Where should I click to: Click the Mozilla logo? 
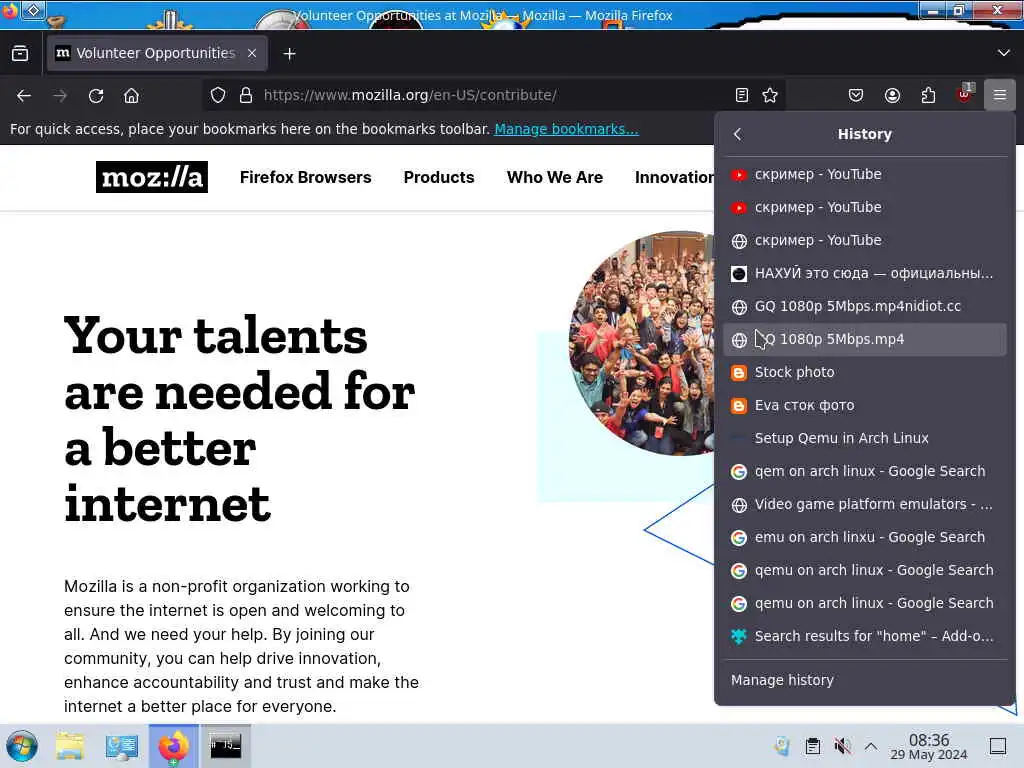(x=152, y=177)
